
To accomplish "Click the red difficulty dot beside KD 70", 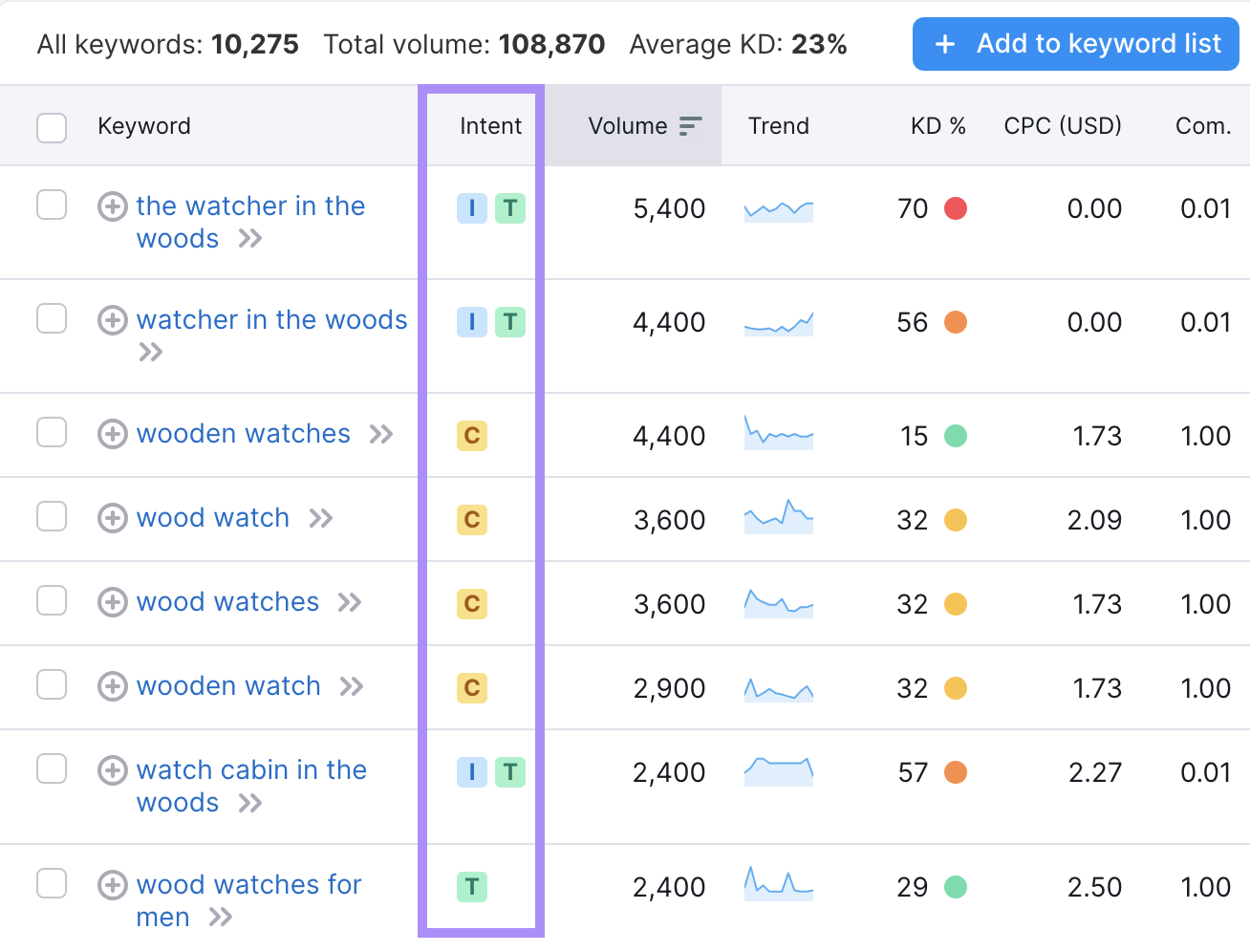I will click(956, 208).
